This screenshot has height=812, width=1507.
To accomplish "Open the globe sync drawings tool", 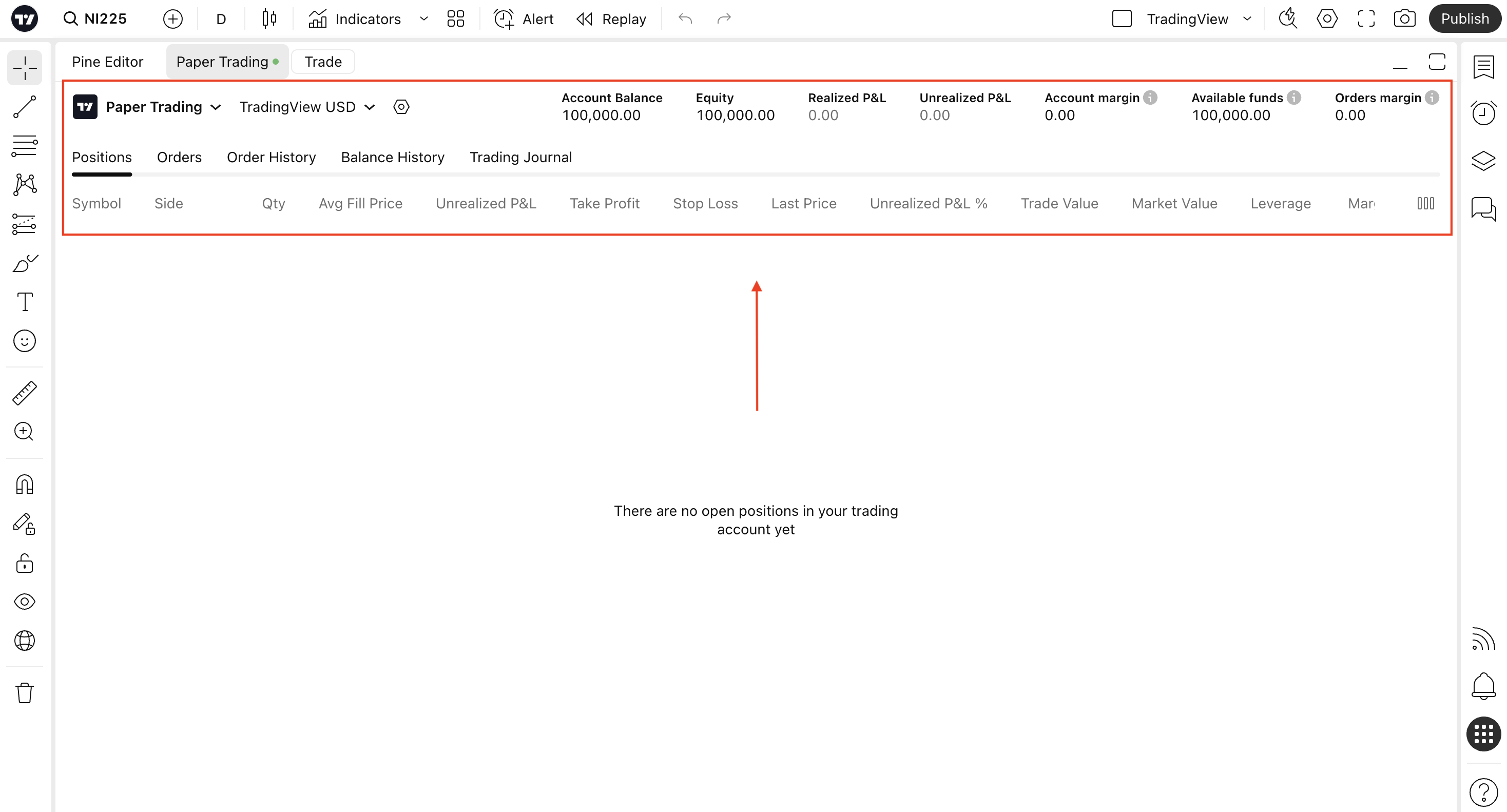I will 25,641.
